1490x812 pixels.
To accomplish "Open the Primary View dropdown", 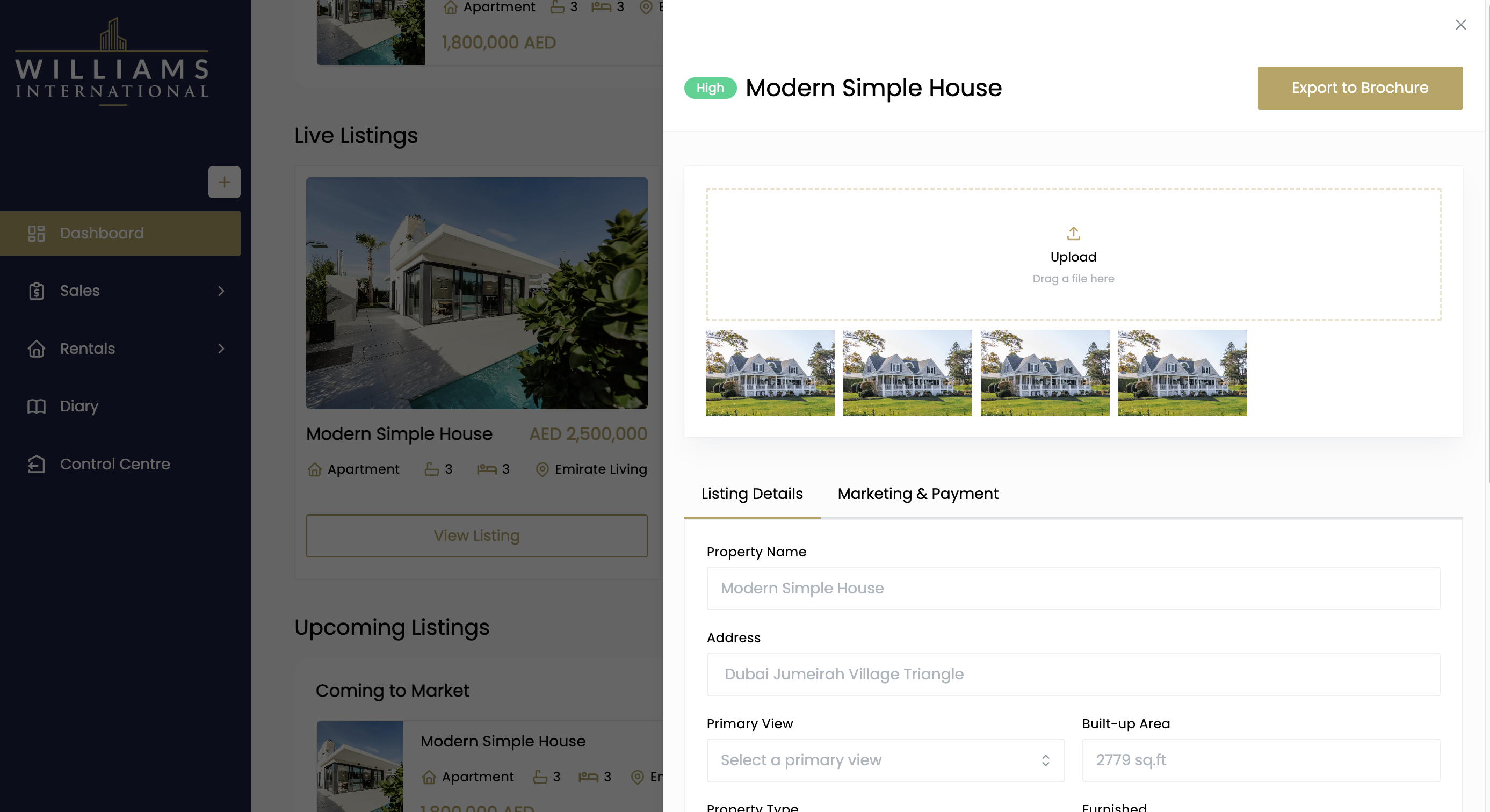I will pyautogui.click(x=885, y=760).
